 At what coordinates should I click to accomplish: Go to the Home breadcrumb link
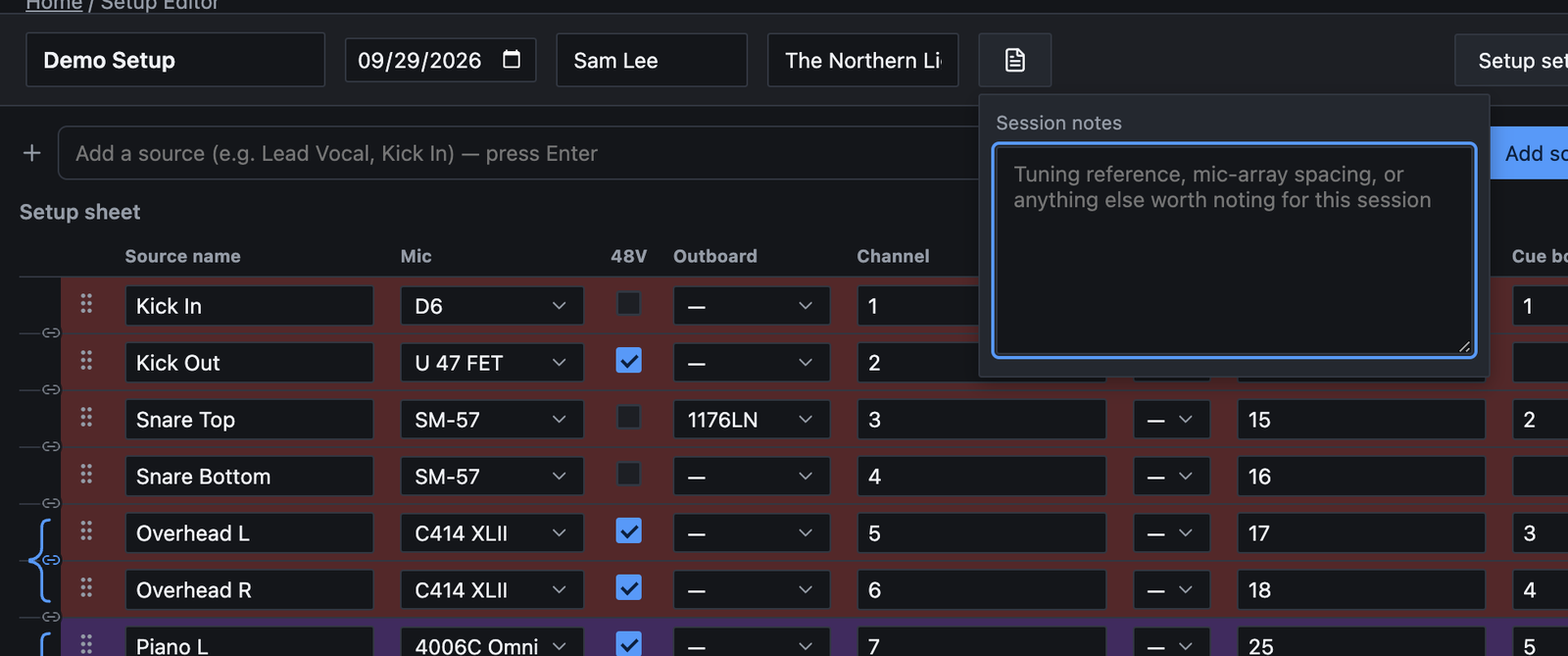click(54, 5)
